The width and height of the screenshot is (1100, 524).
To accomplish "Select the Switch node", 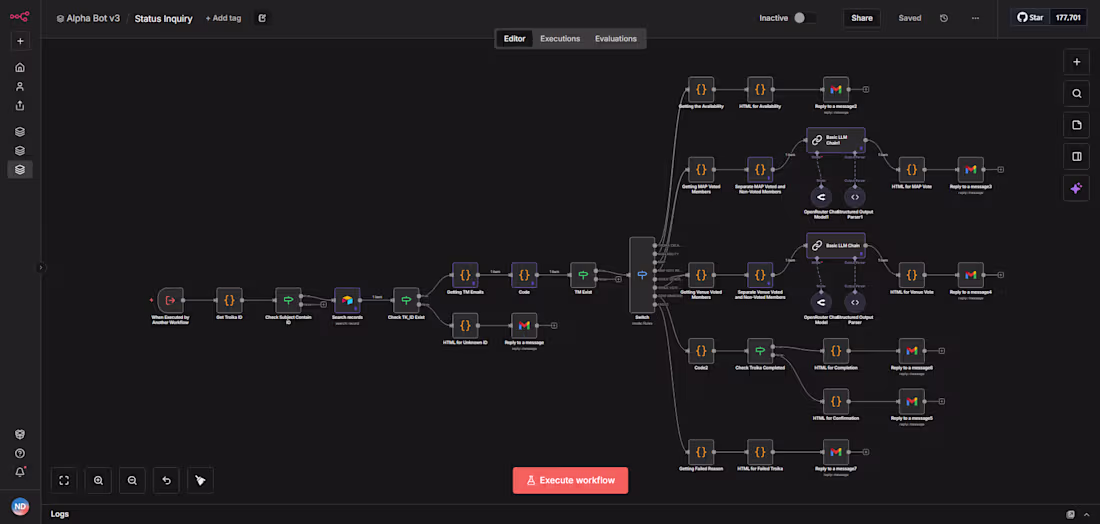I will coord(642,275).
